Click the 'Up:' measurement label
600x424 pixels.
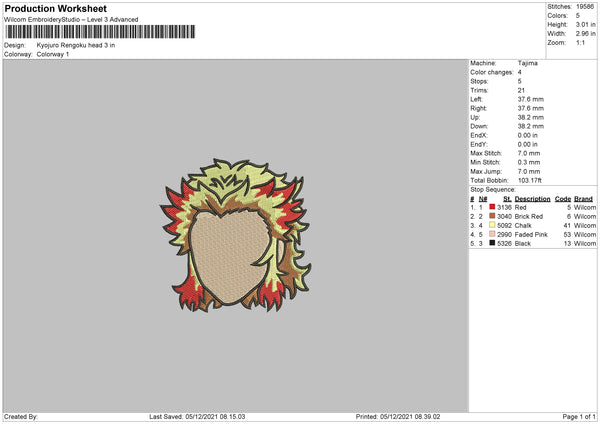pos(475,117)
